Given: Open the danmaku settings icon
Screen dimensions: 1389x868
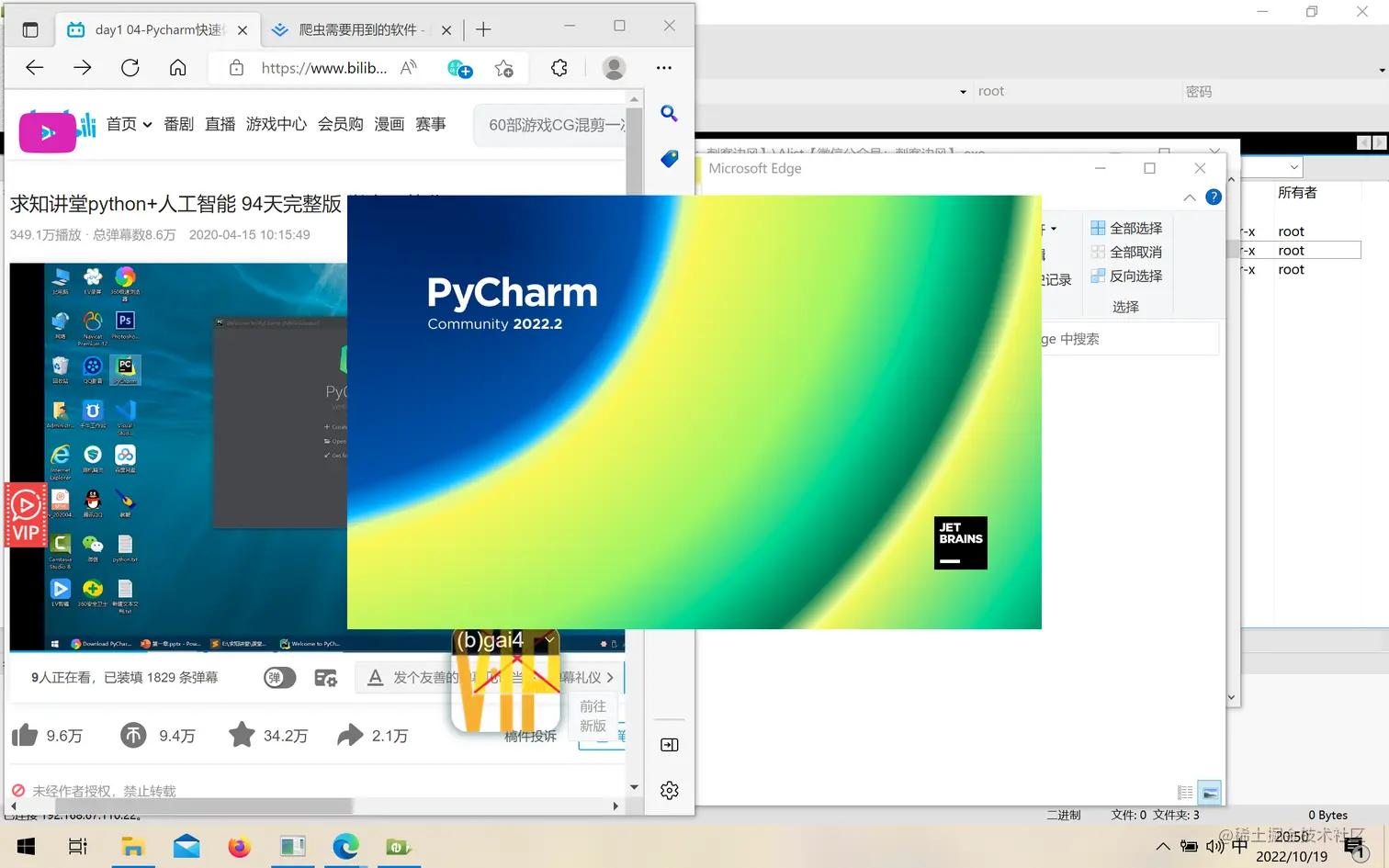Looking at the screenshot, I should [x=326, y=678].
